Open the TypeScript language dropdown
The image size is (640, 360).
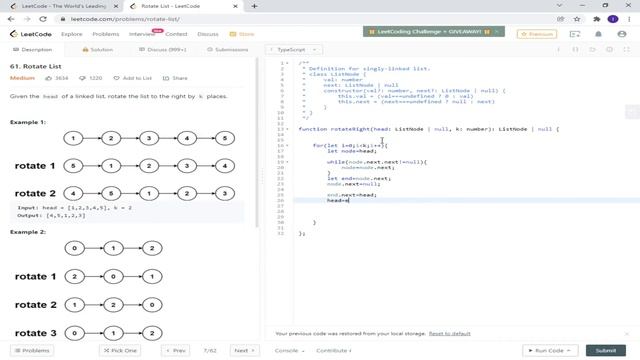point(294,49)
